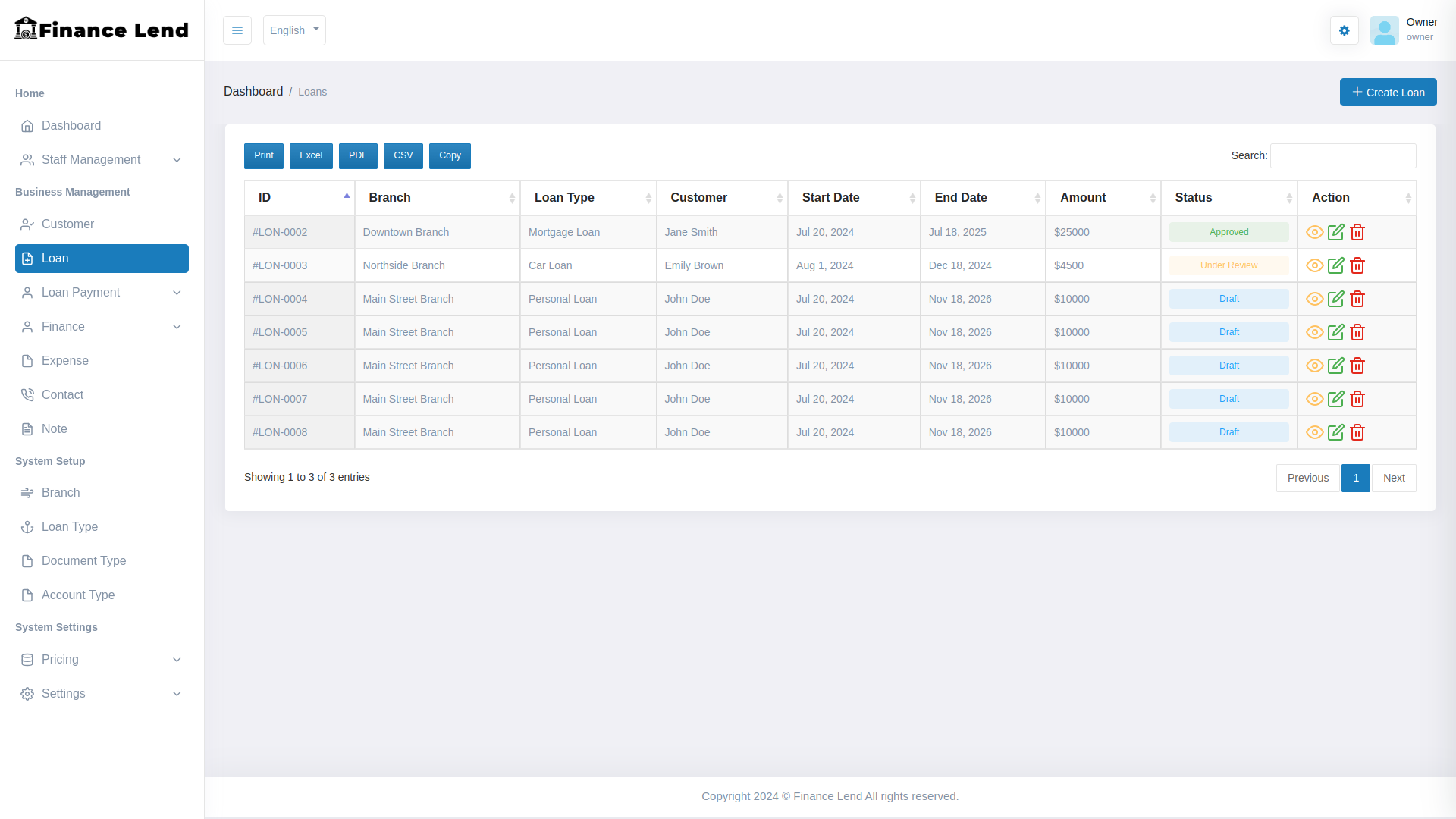Delete loan #LON-0003 using trash icon
The image size is (1456, 819).
click(x=1357, y=265)
